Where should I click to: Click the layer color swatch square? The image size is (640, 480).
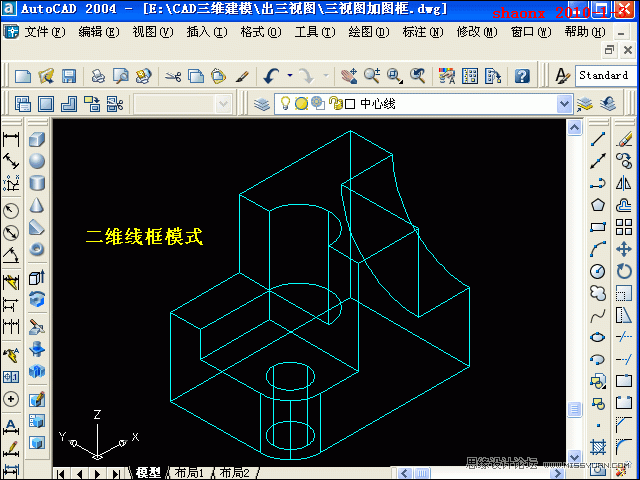[x=350, y=104]
